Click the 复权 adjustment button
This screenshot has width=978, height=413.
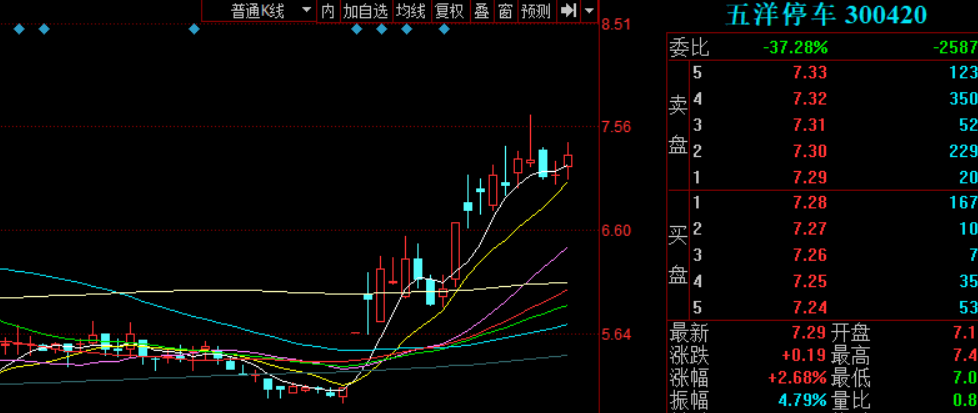pyautogui.click(x=449, y=11)
